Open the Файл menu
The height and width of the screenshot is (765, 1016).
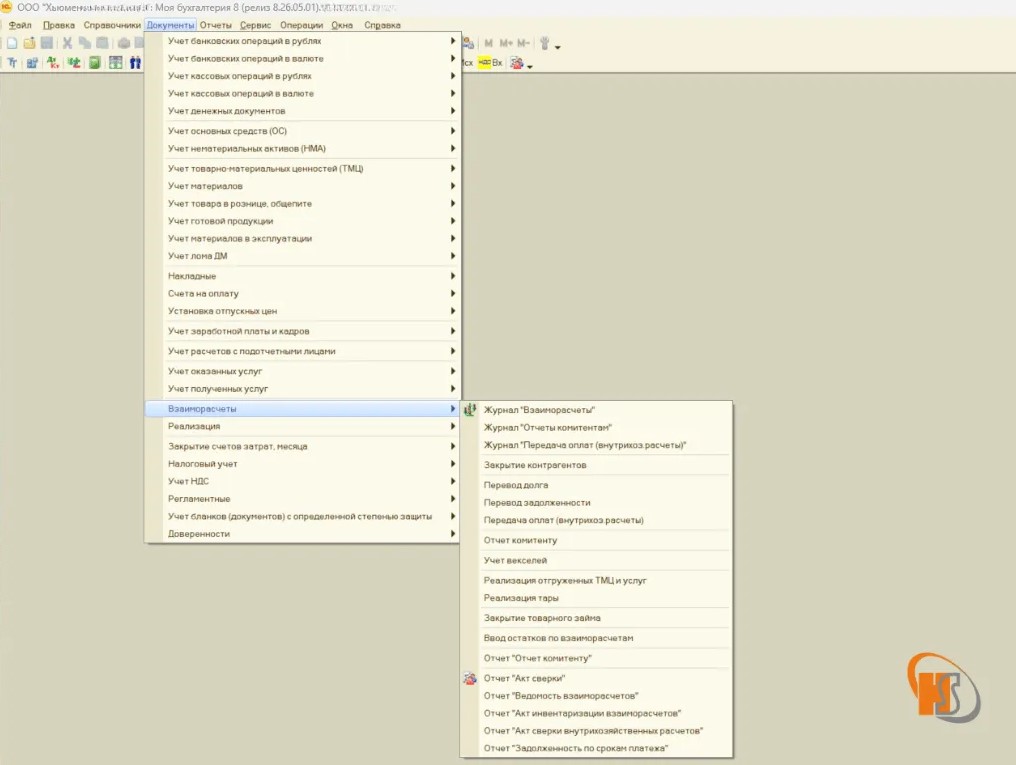click(20, 25)
